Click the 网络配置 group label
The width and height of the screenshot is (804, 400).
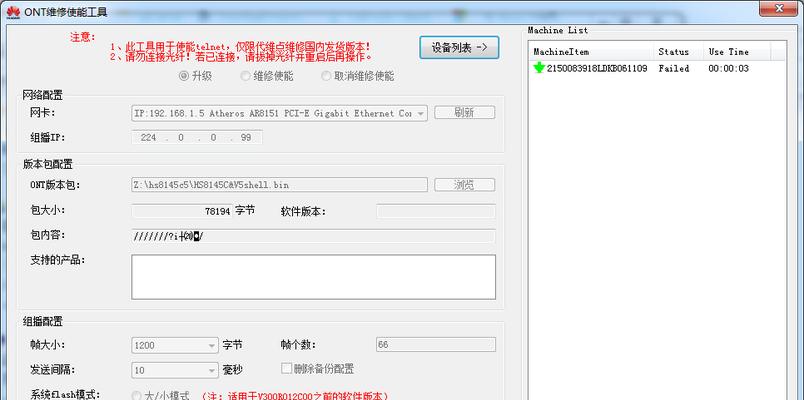(42, 95)
